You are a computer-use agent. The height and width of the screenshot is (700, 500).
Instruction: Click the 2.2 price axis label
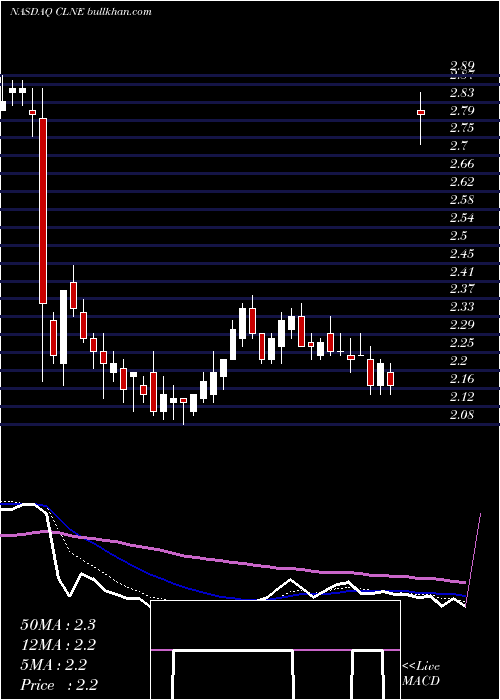(x=458, y=361)
